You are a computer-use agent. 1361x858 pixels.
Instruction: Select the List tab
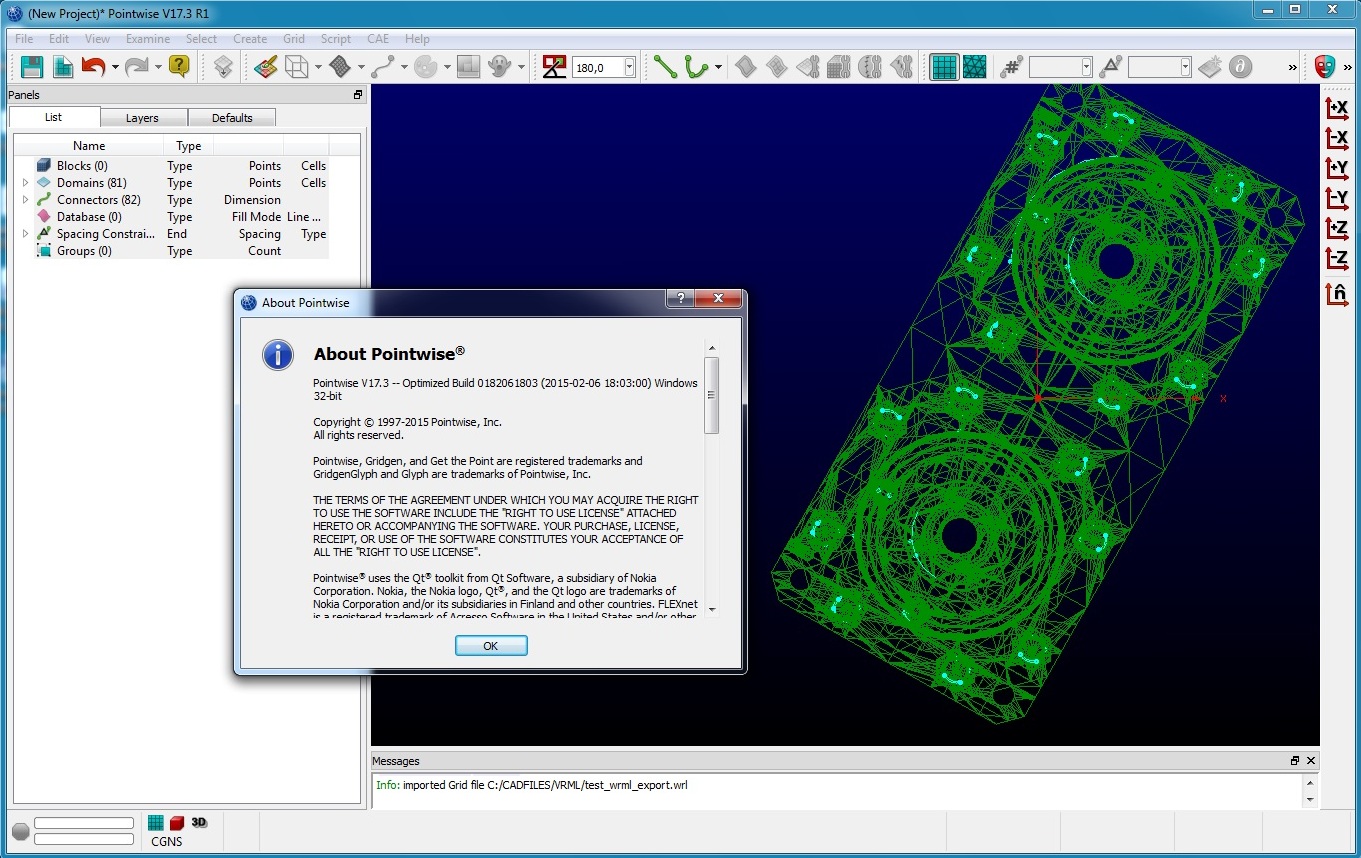coord(54,117)
